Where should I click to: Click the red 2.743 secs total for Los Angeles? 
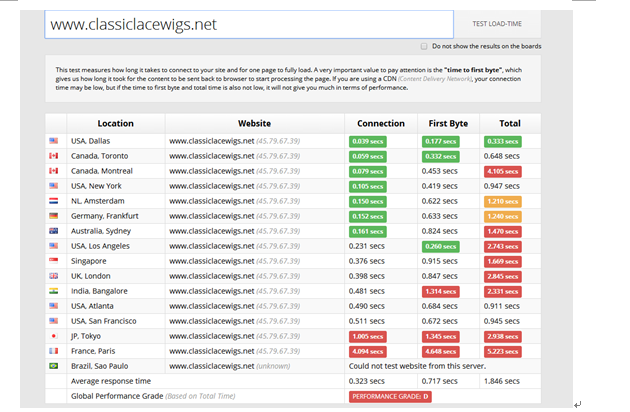503,246
